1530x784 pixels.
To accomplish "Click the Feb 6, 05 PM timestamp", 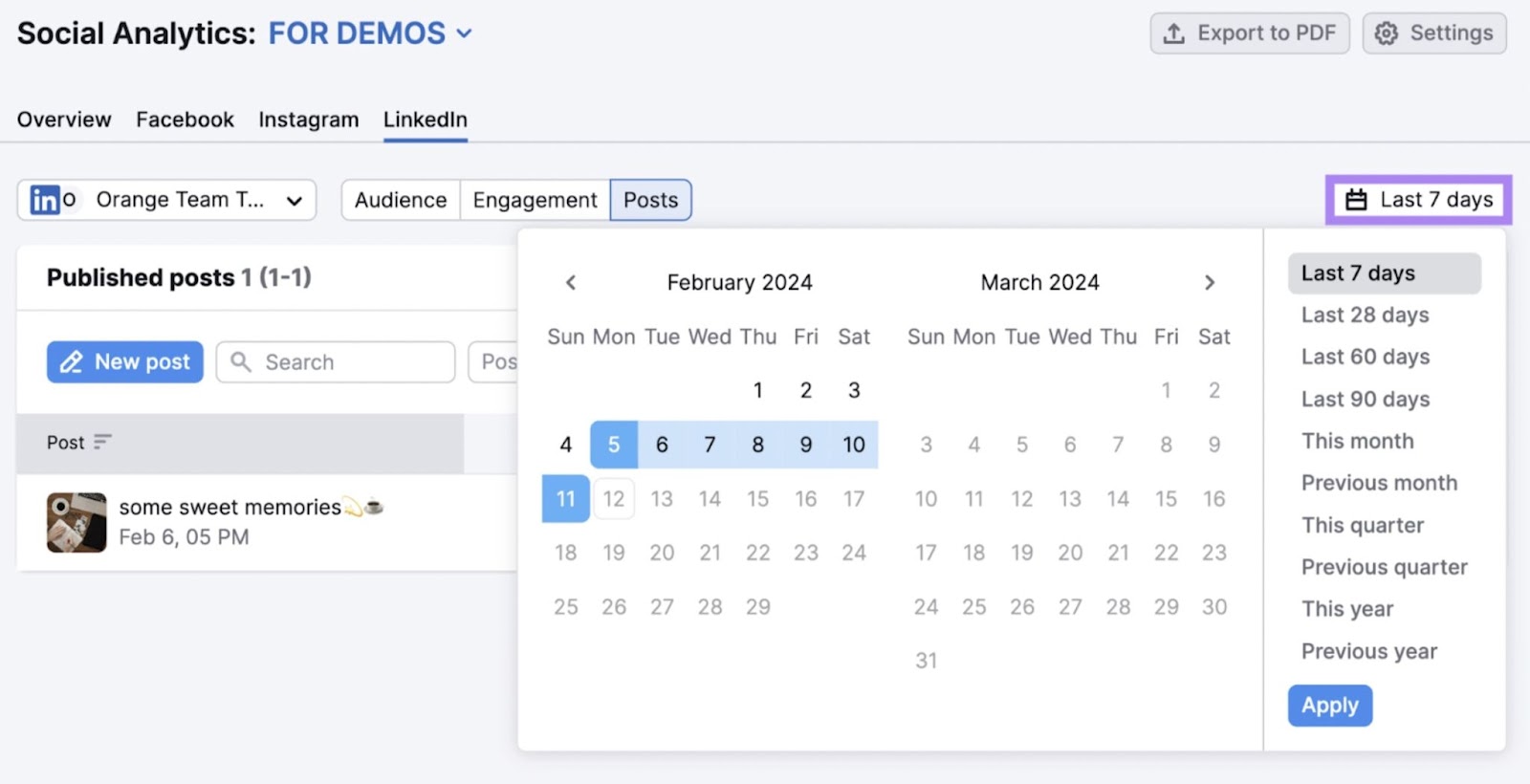I will [x=184, y=537].
